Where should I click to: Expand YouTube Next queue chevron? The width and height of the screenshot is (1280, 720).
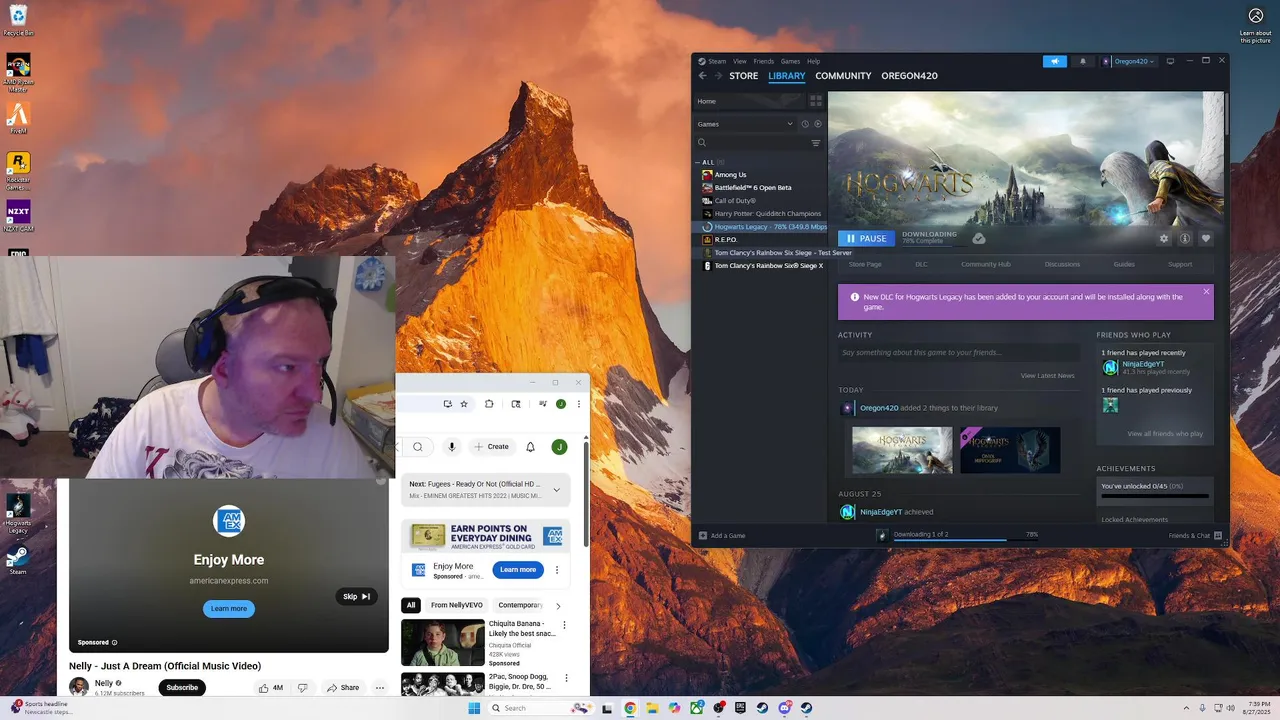557,490
